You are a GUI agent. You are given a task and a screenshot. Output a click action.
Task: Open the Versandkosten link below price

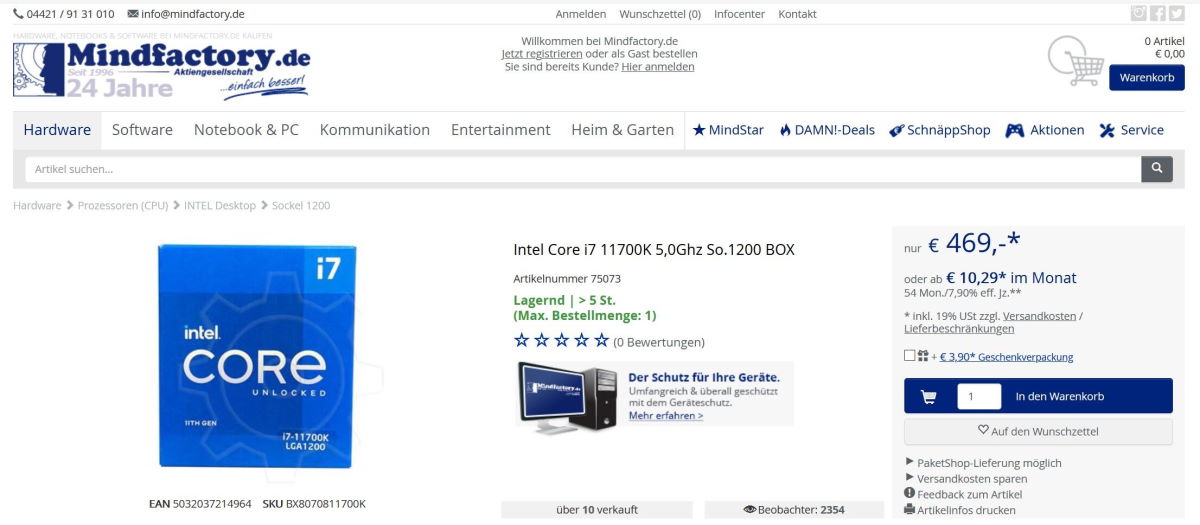tap(1040, 316)
